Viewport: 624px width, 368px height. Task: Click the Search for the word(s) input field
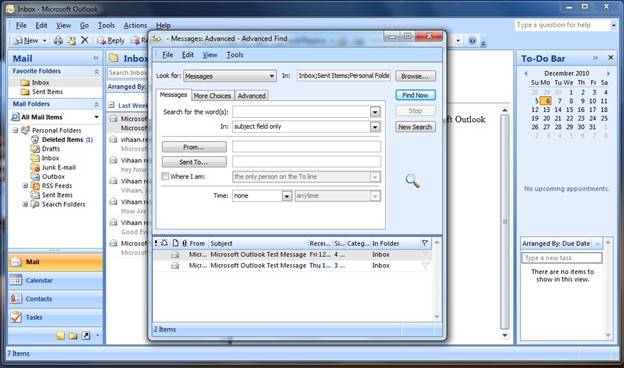pyautogui.click(x=302, y=112)
